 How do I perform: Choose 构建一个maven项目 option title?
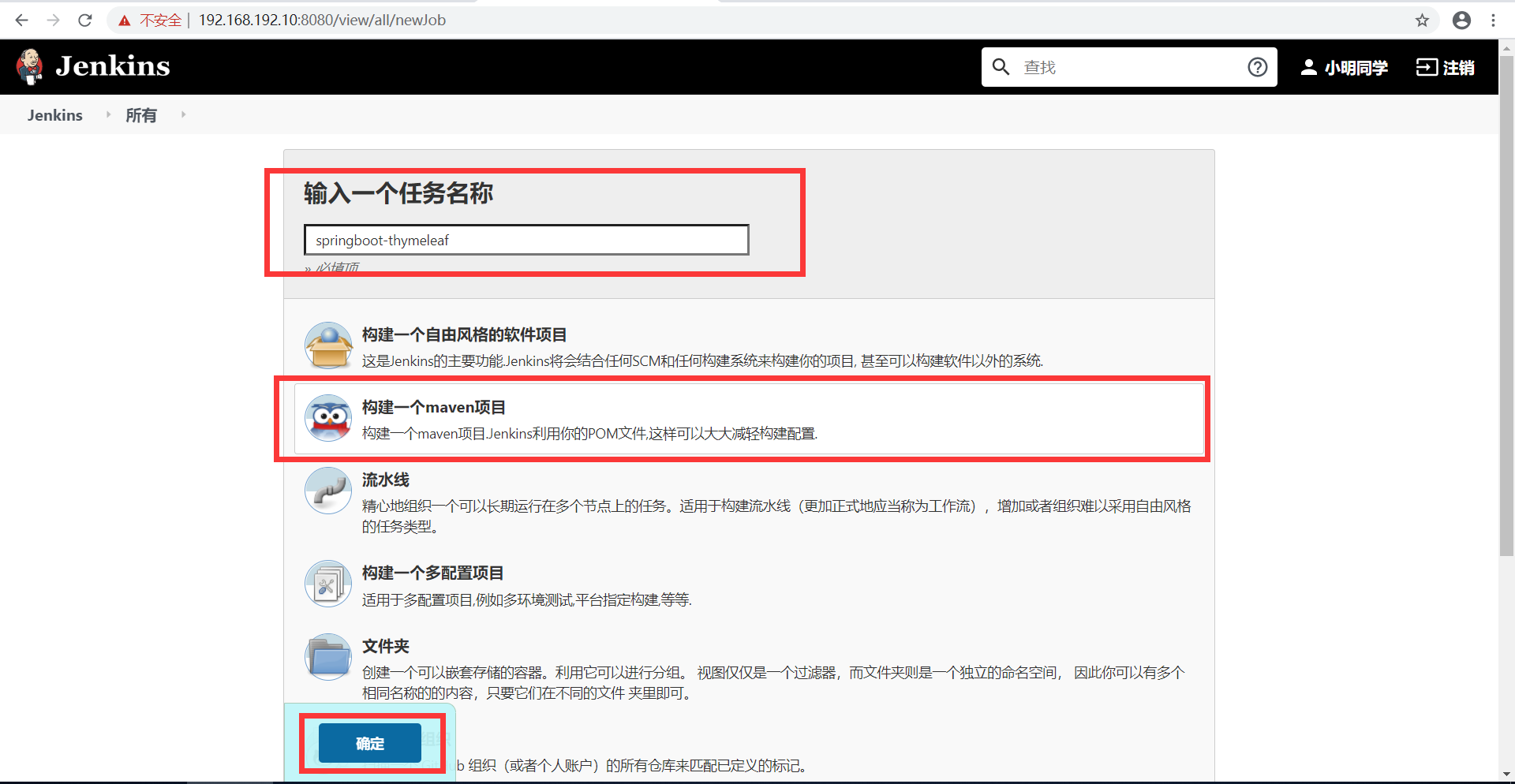tap(433, 407)
